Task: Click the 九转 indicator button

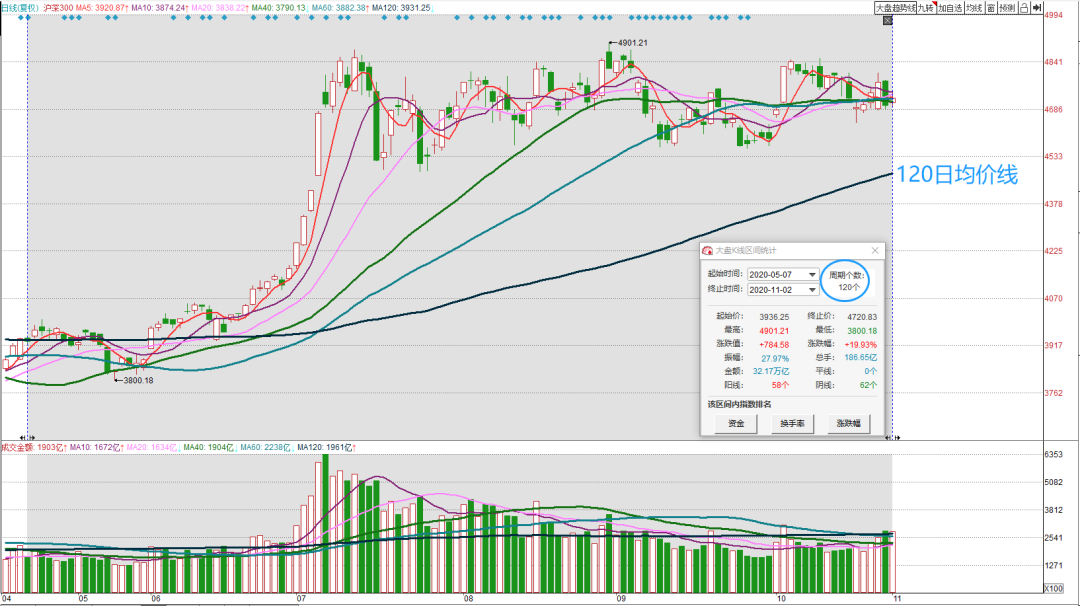Action: 925,8
